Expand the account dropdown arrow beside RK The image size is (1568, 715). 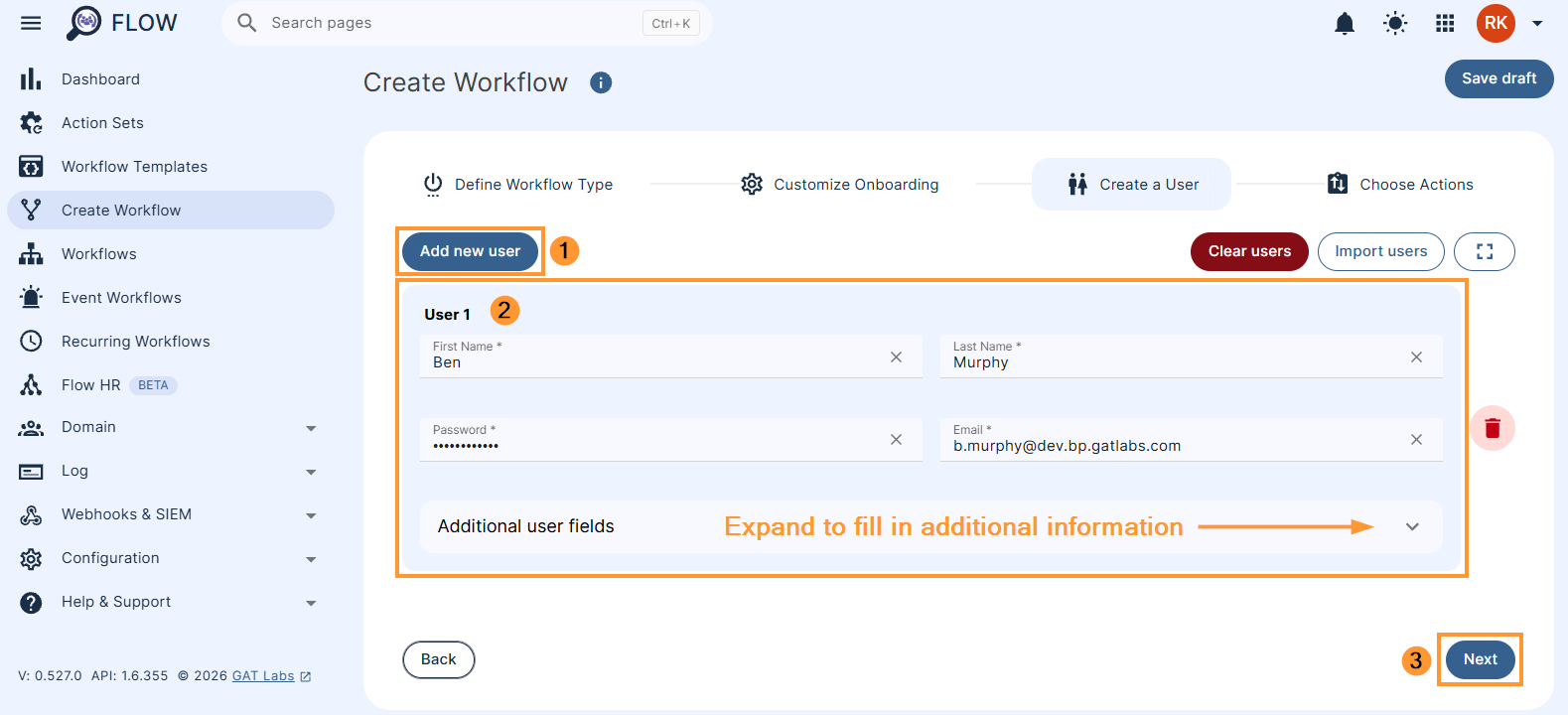click(1537, 23)
